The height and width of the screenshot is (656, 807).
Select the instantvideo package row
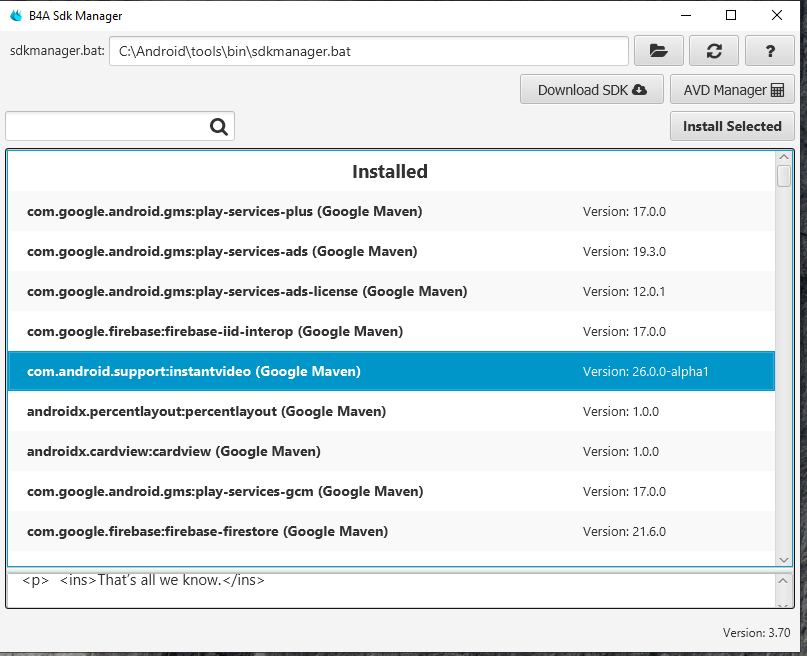(x=390, y=371)
